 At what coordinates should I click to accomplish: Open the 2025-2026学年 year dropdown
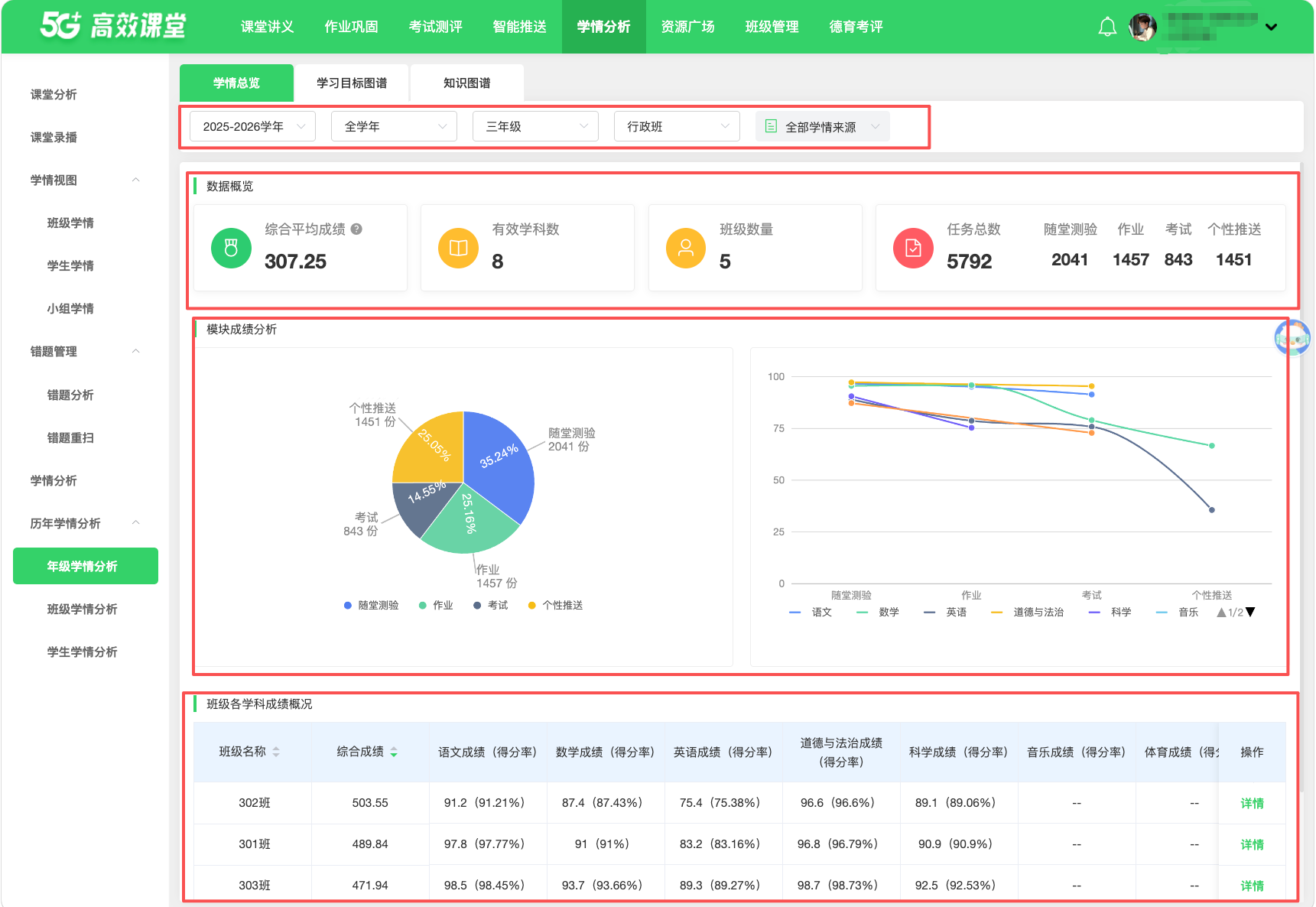(252, 126)
